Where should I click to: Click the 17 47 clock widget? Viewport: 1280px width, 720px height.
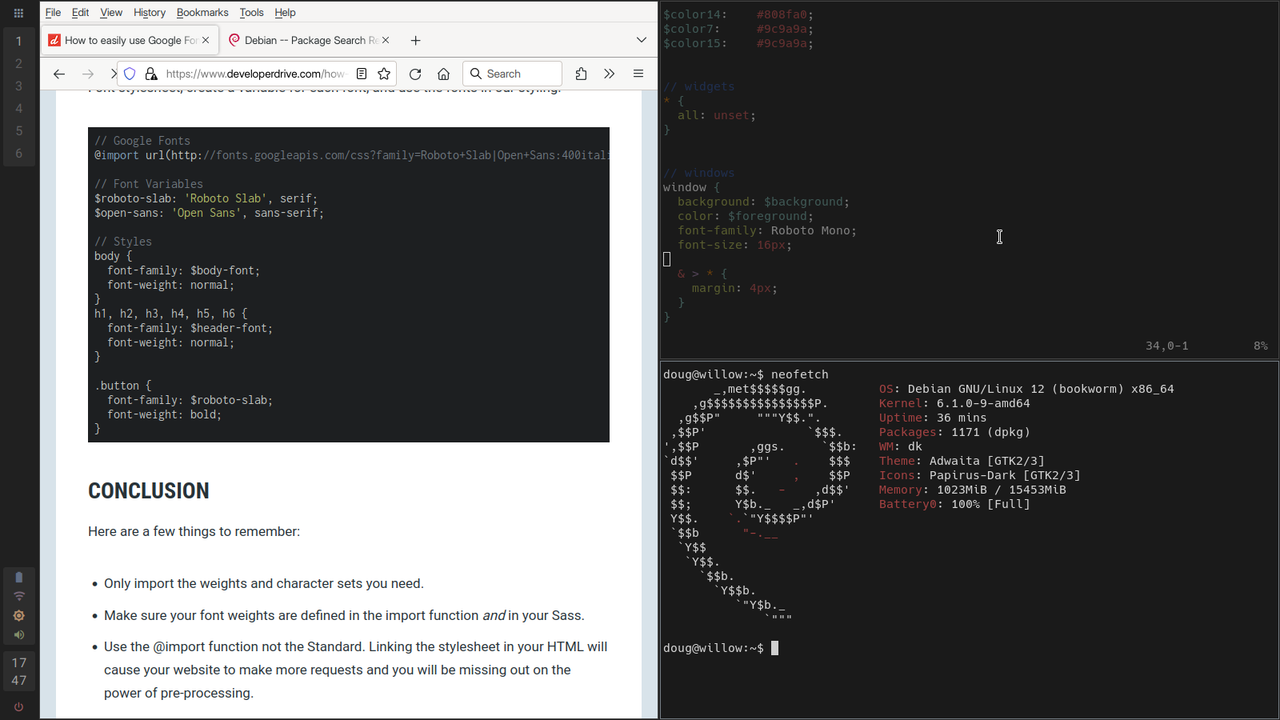19,672
